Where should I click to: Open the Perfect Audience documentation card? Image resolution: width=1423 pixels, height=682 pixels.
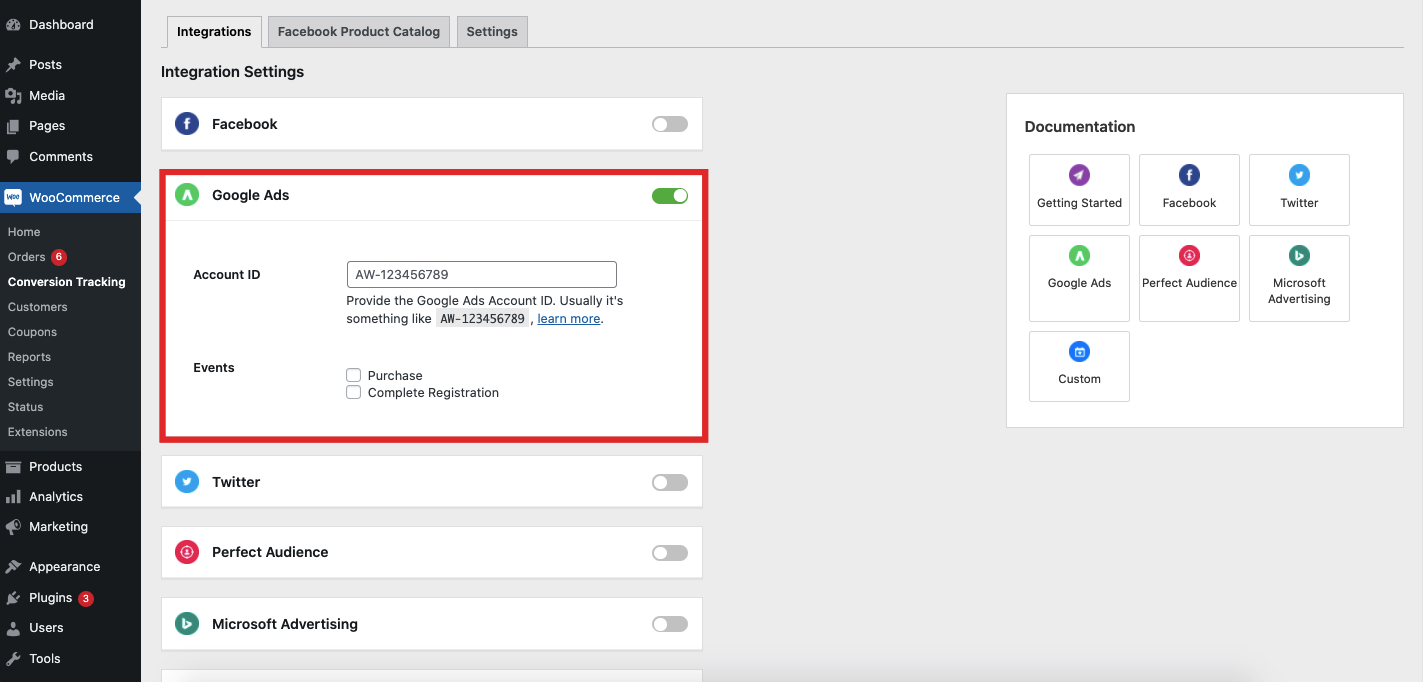(x=1189, y=277)
